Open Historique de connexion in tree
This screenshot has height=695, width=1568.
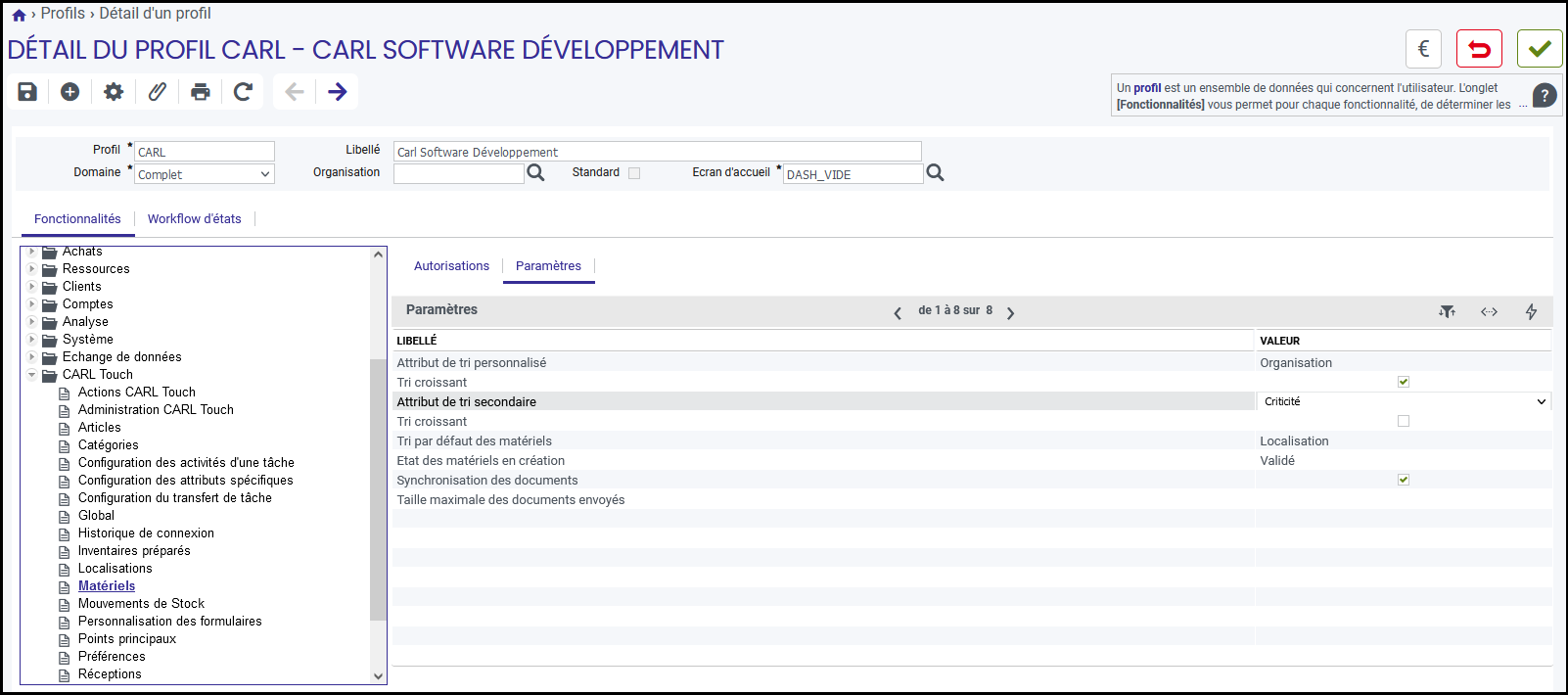coord(146,533)
